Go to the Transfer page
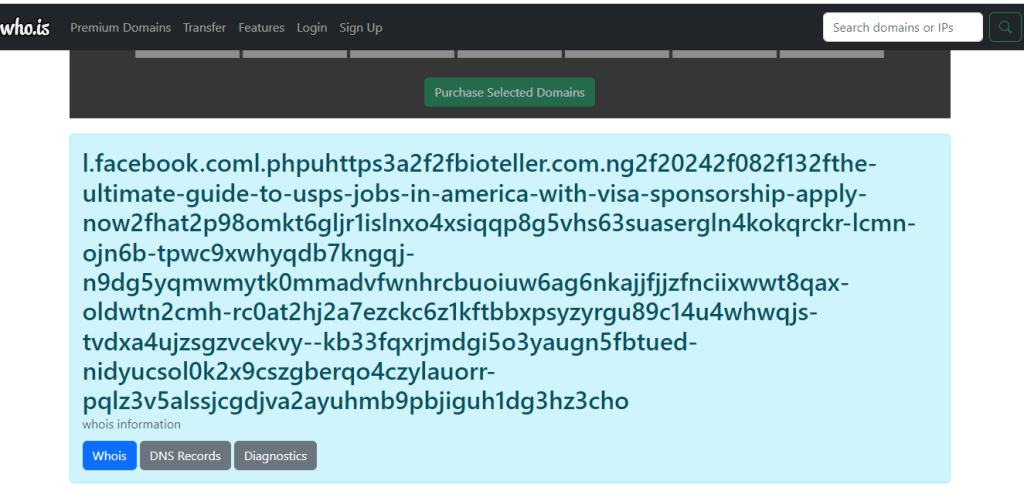The image size is (1024, 488). [204, 28]
